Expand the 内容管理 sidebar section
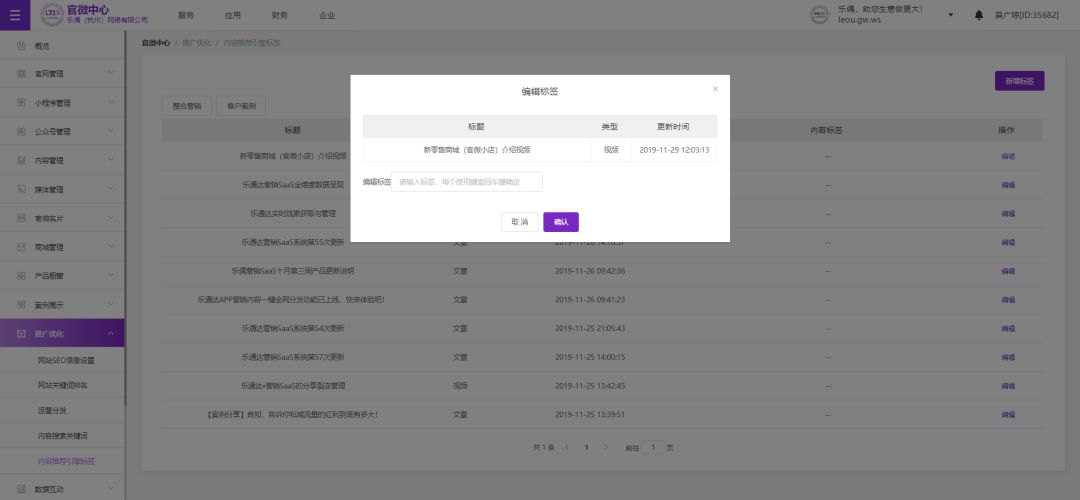Image resolution: width=1080 pixels, height=500 pixels. [111, 160]
